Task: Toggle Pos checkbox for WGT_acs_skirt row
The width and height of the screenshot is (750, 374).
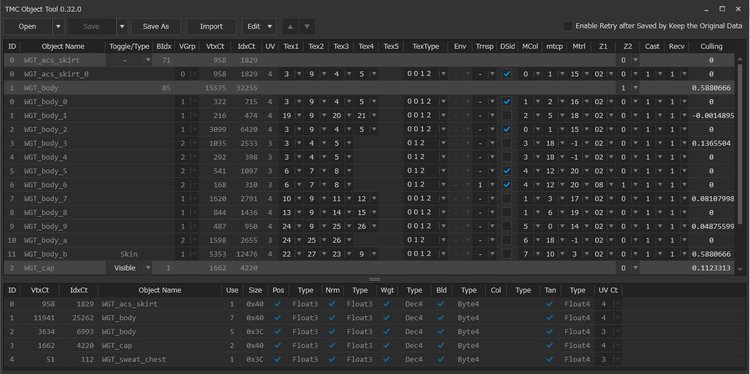Action: click(277, 304)
